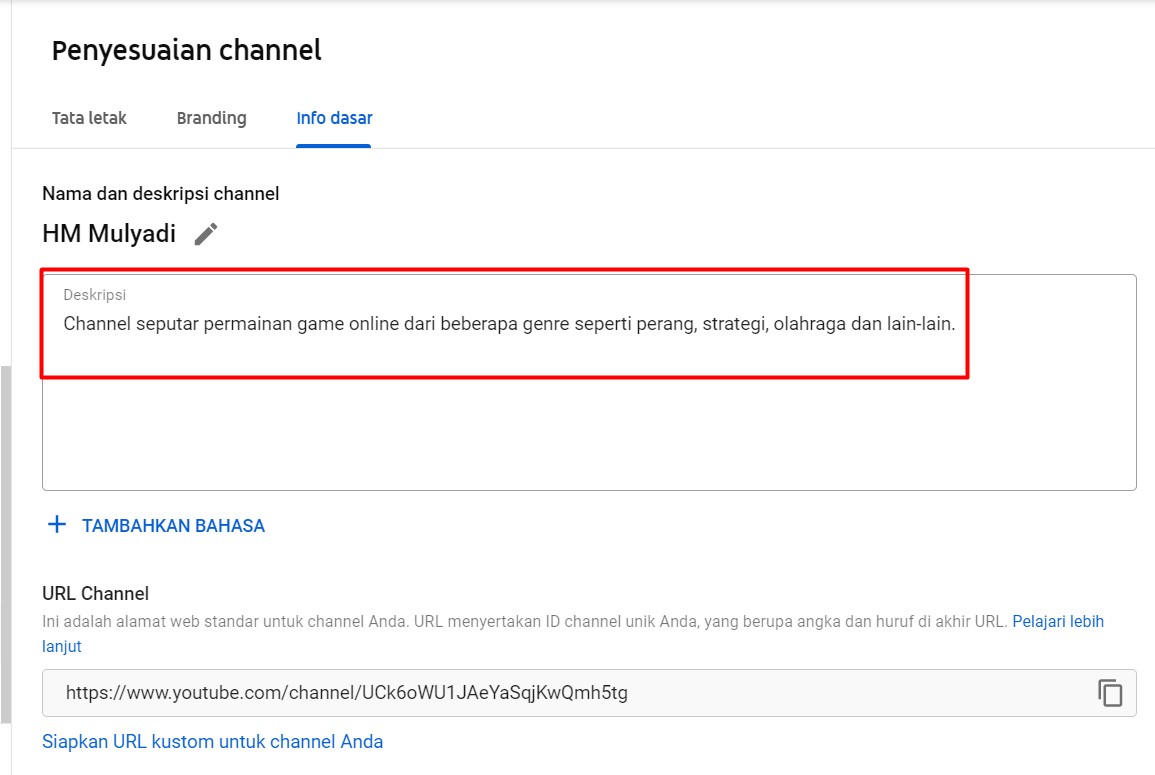This screenshot has width=1155, height=775.
Task: Open the Branding tab
Action: (x=211, y=118)
